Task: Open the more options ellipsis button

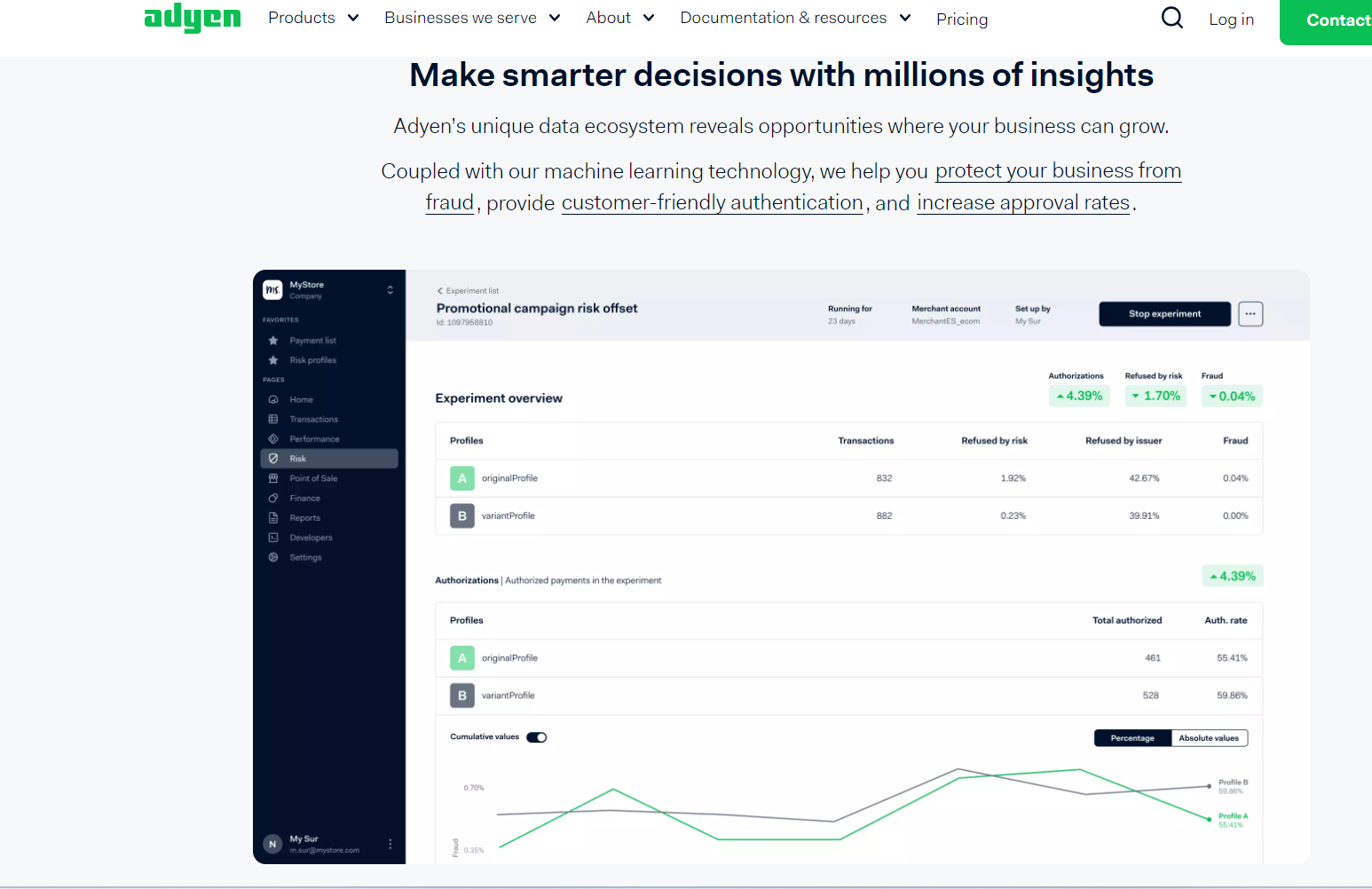Action: pos(1250,314)
